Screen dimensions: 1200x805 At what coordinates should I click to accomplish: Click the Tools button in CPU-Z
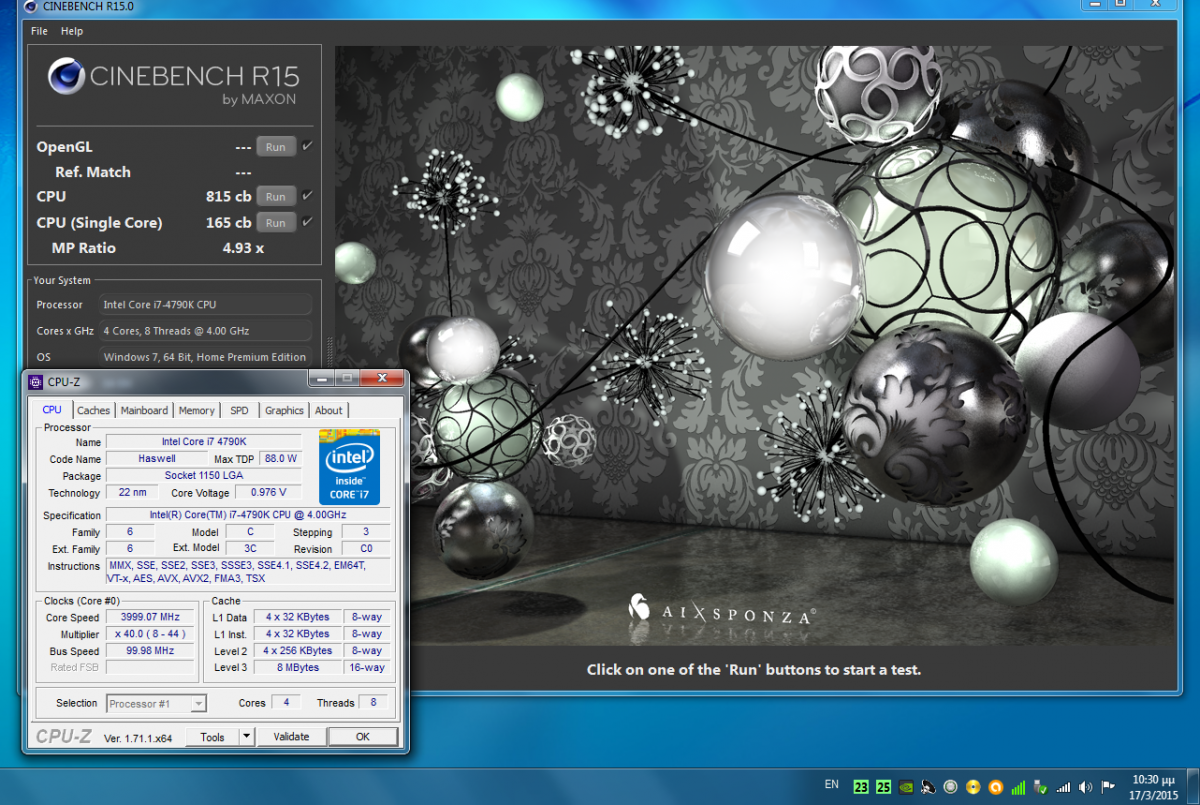[x=212, y=737]
